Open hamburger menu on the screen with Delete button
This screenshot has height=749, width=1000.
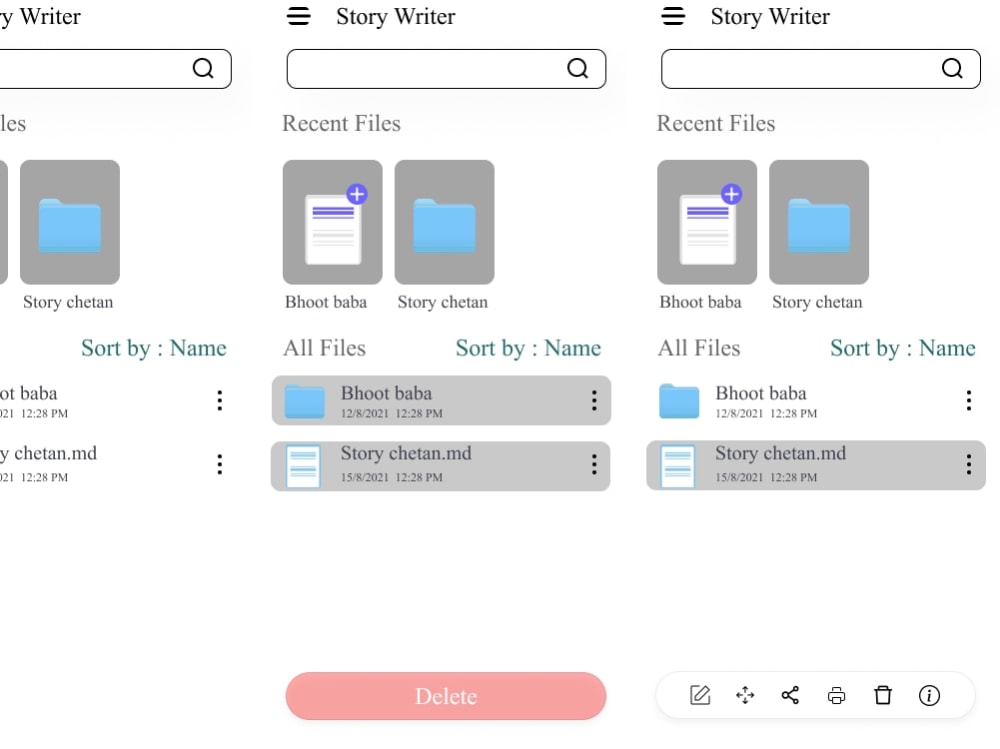pos(298,16)
